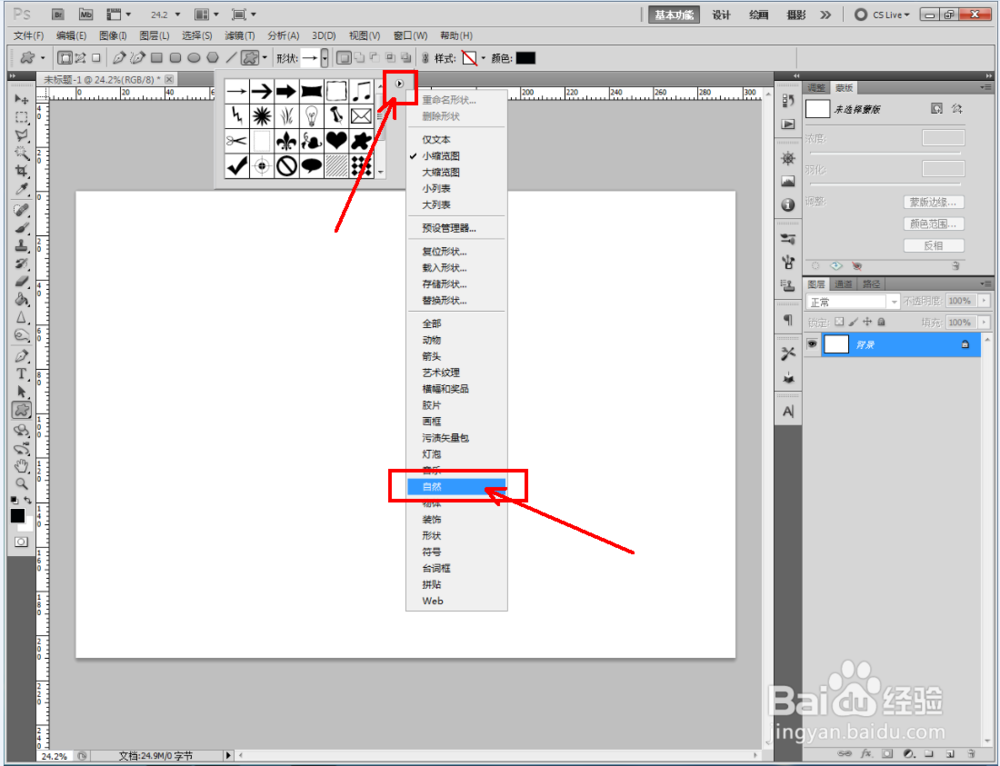This screenshot has height=766, width=1000.
Task: Select the Eraser tool
Action: click(x=21, y=281)
